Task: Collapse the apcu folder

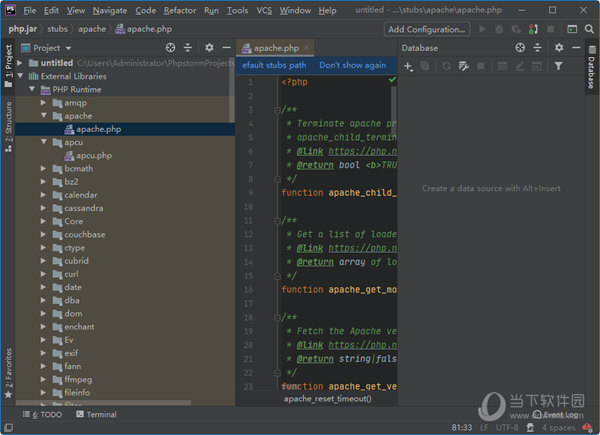Action: 43,142
